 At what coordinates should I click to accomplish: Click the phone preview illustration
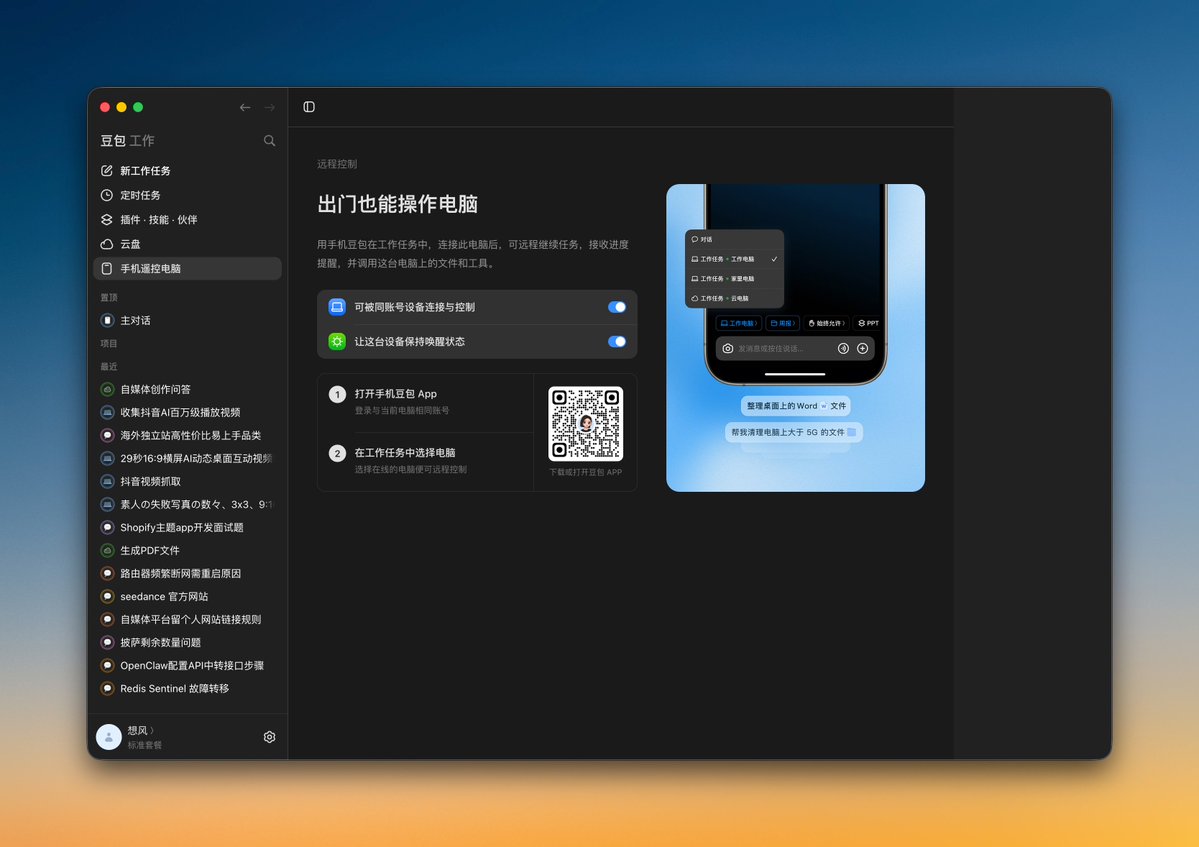795,338
